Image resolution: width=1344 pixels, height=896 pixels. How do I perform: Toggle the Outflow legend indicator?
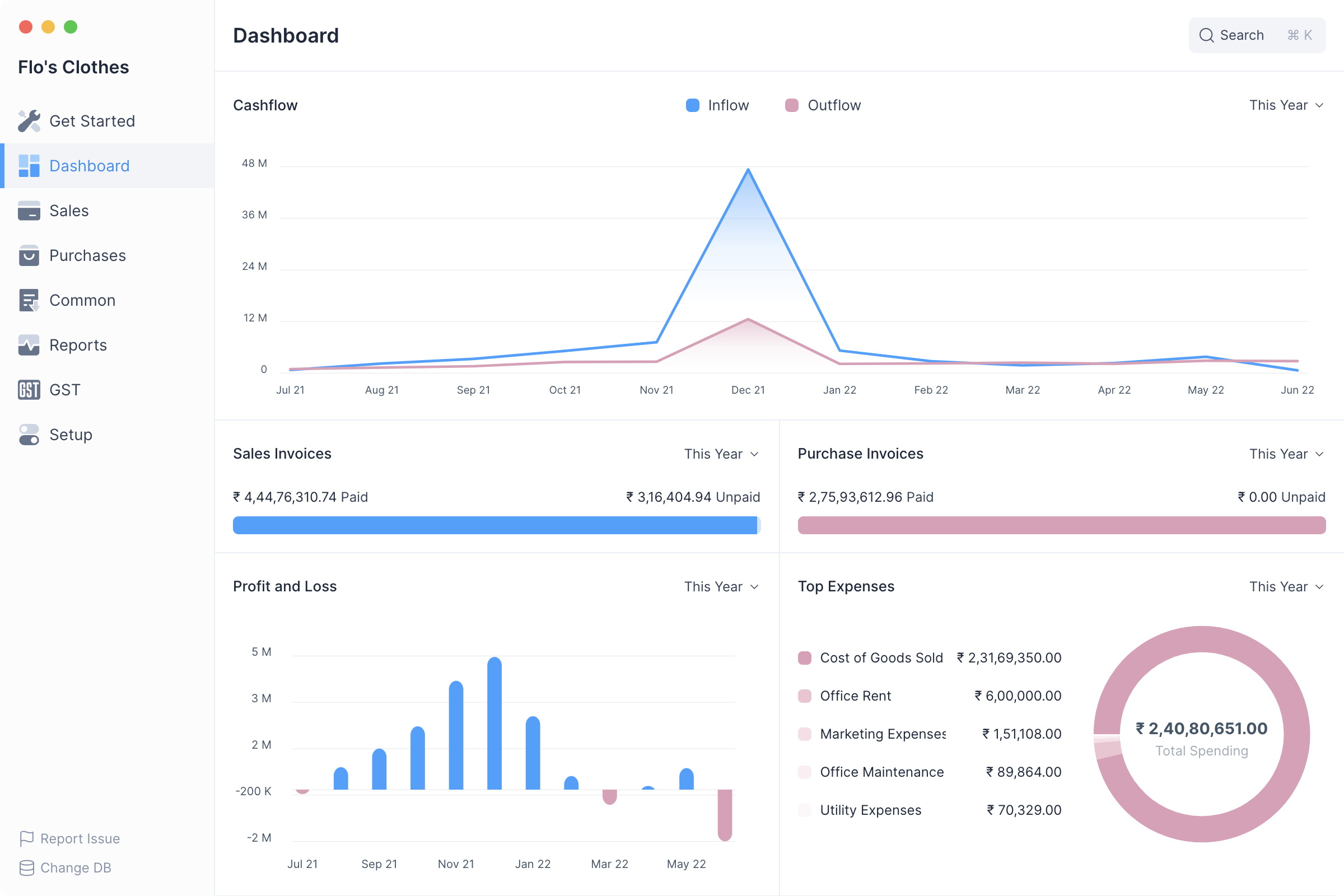point(791,105)
